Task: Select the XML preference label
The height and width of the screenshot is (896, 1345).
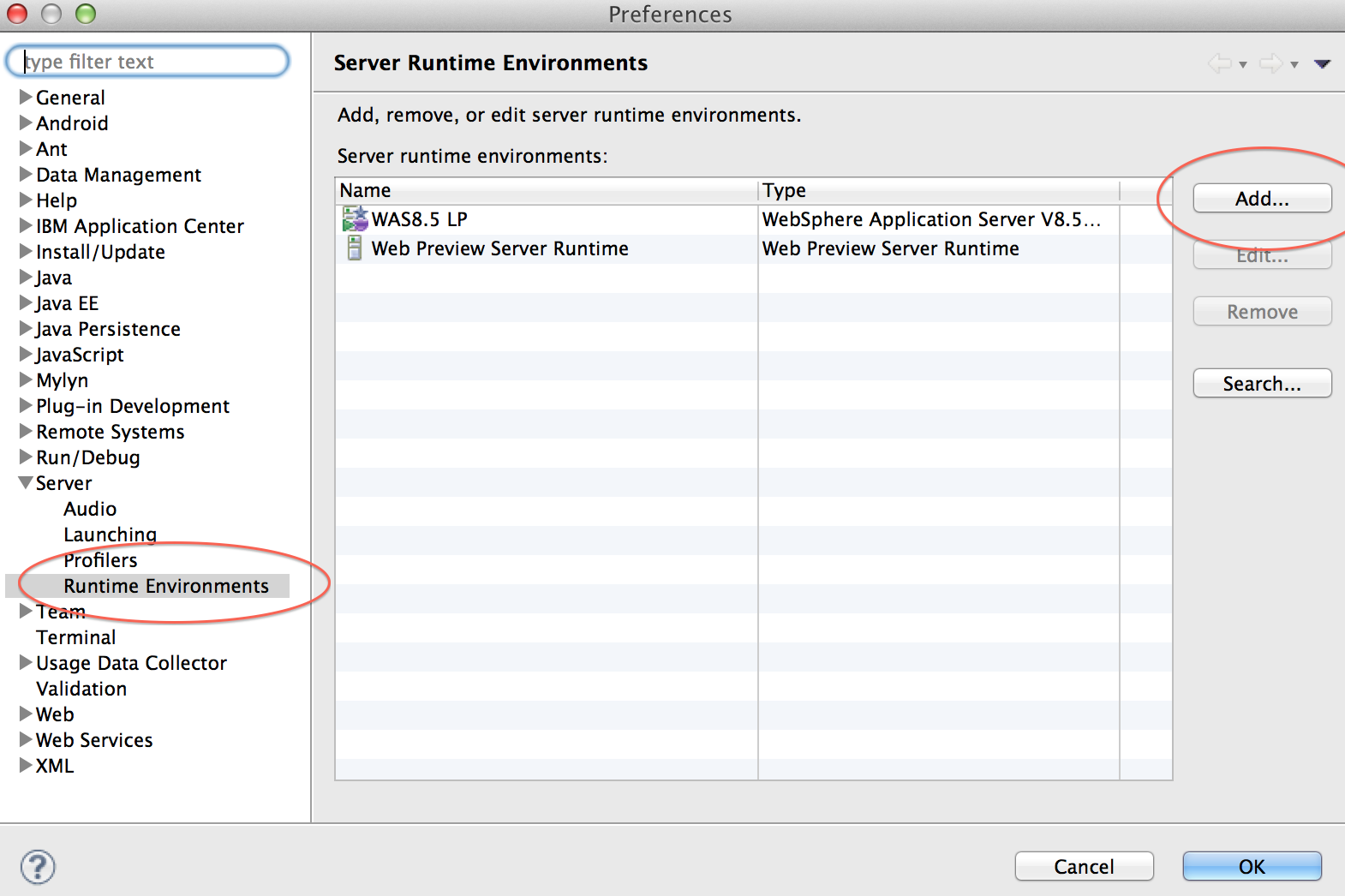Action: click(55, 766)
